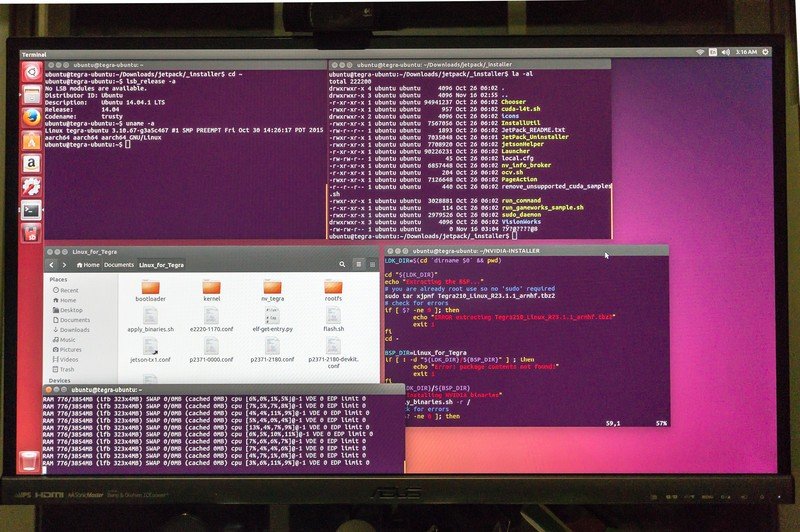The width and height of the screenshot is (800, 532).
Task: Select the elf-get-entry.py file
Action: (272, 320)
